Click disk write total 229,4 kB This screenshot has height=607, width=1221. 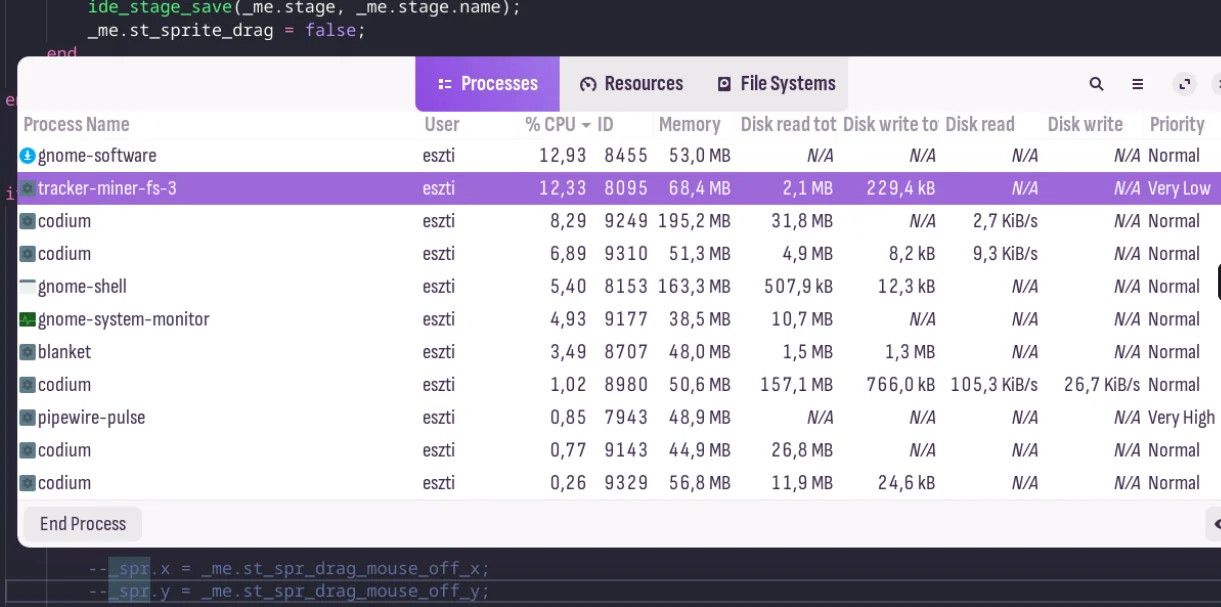[x=901, y=188]
